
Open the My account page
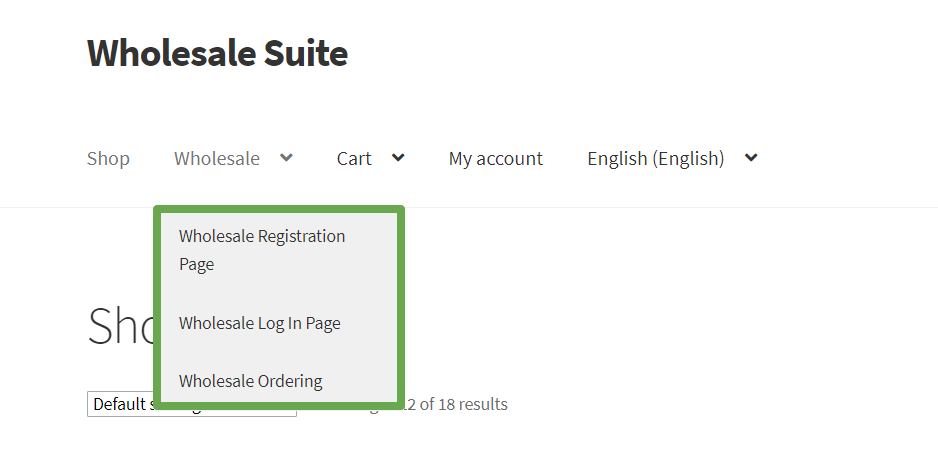coord(495,159)
